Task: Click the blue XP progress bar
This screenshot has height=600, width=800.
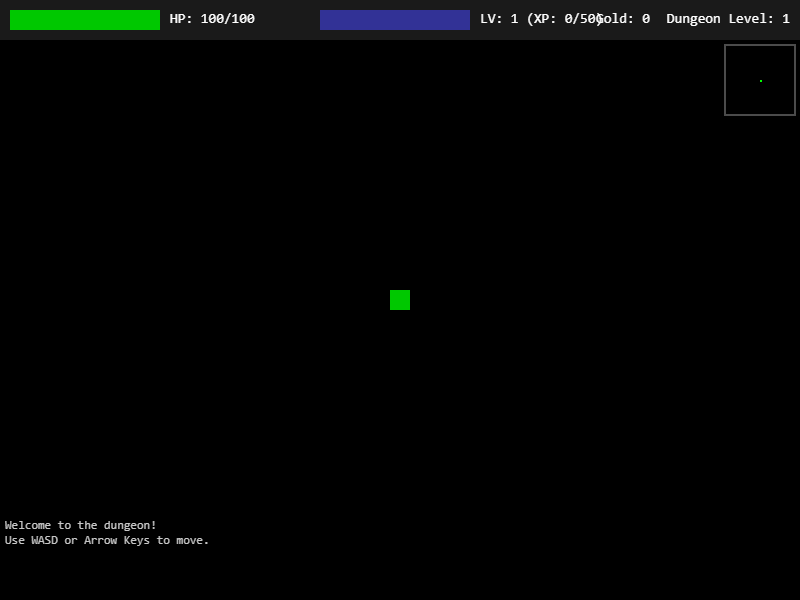Action: tap(395, 20)
